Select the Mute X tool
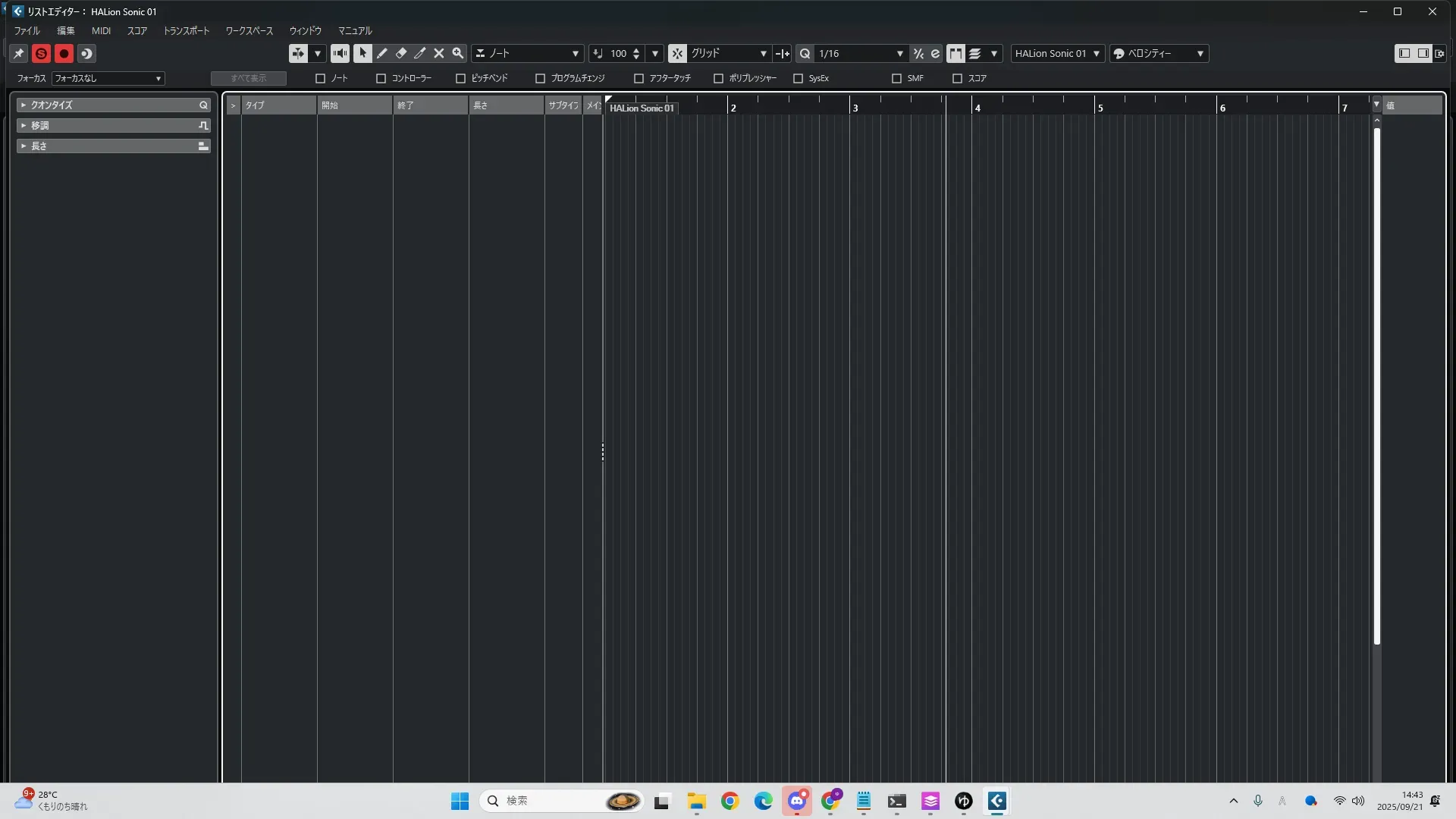This screenshot has width=1456, height=819. [x=438, y=53]
